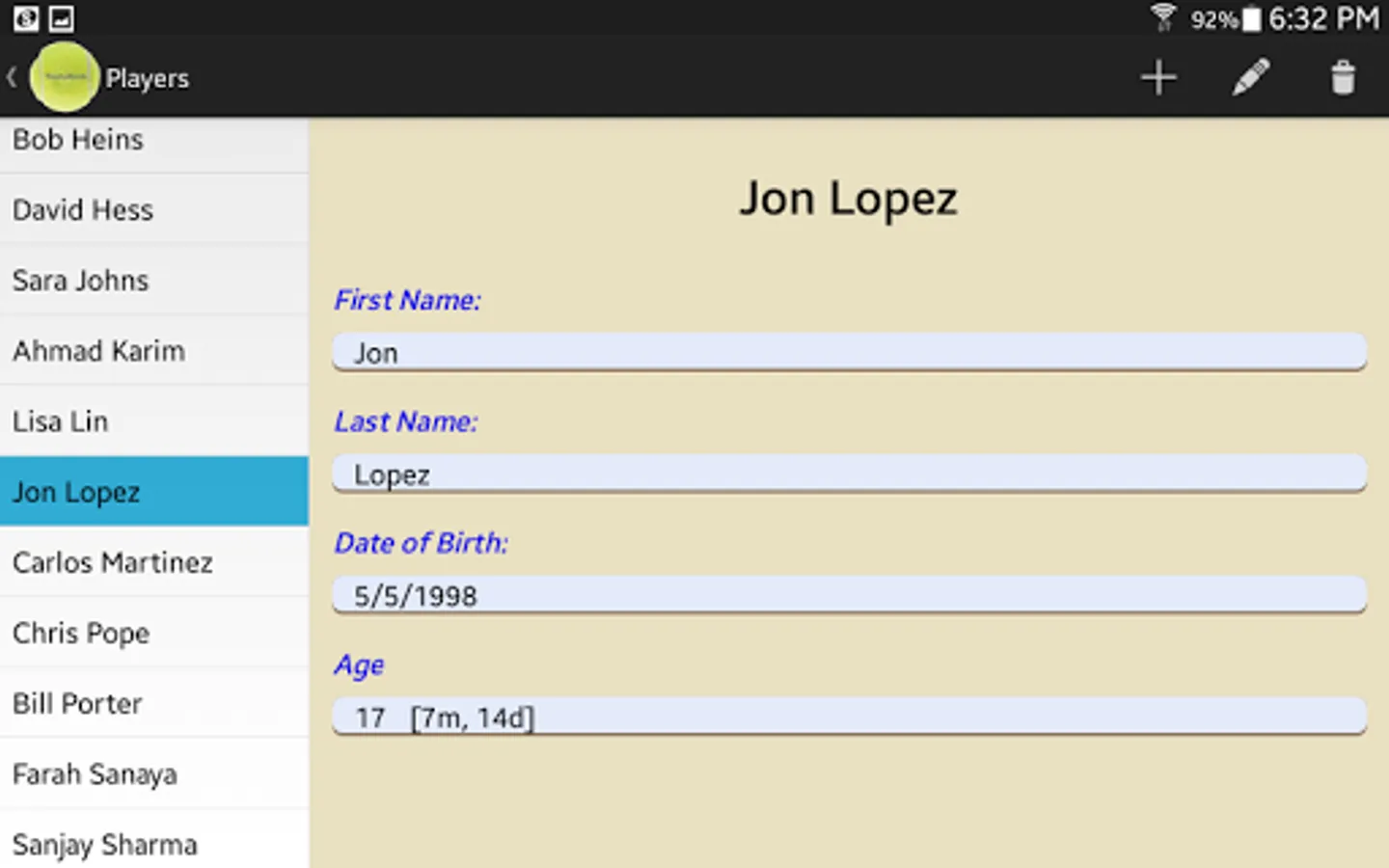Tap the Age field showing 17

click(849, 718)
